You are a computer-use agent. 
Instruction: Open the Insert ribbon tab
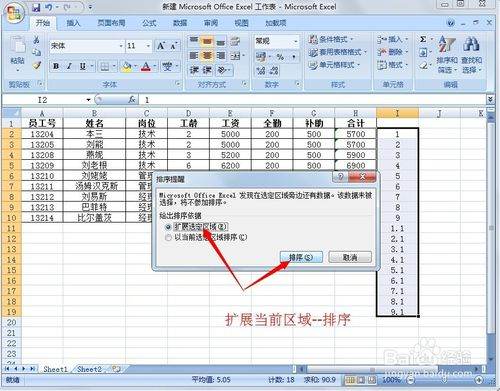pyautogui.click(x=73, y=23)
